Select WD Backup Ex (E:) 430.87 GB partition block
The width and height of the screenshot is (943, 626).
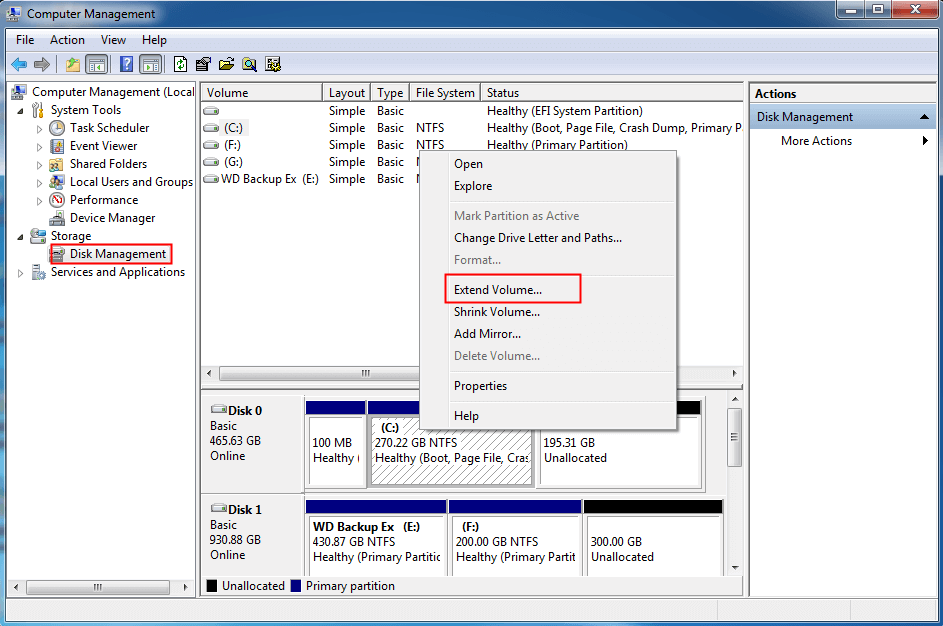[x=376, y=544]
